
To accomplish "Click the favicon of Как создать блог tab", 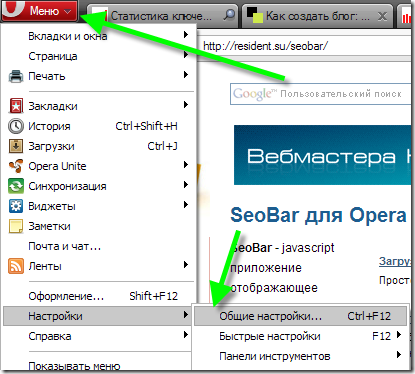I will [254, 15].
